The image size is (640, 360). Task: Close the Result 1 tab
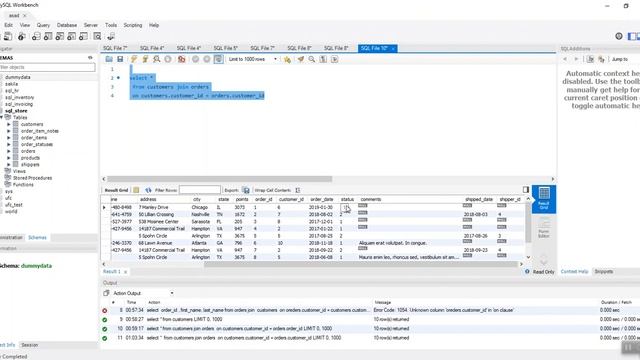(x=125, y=272)
